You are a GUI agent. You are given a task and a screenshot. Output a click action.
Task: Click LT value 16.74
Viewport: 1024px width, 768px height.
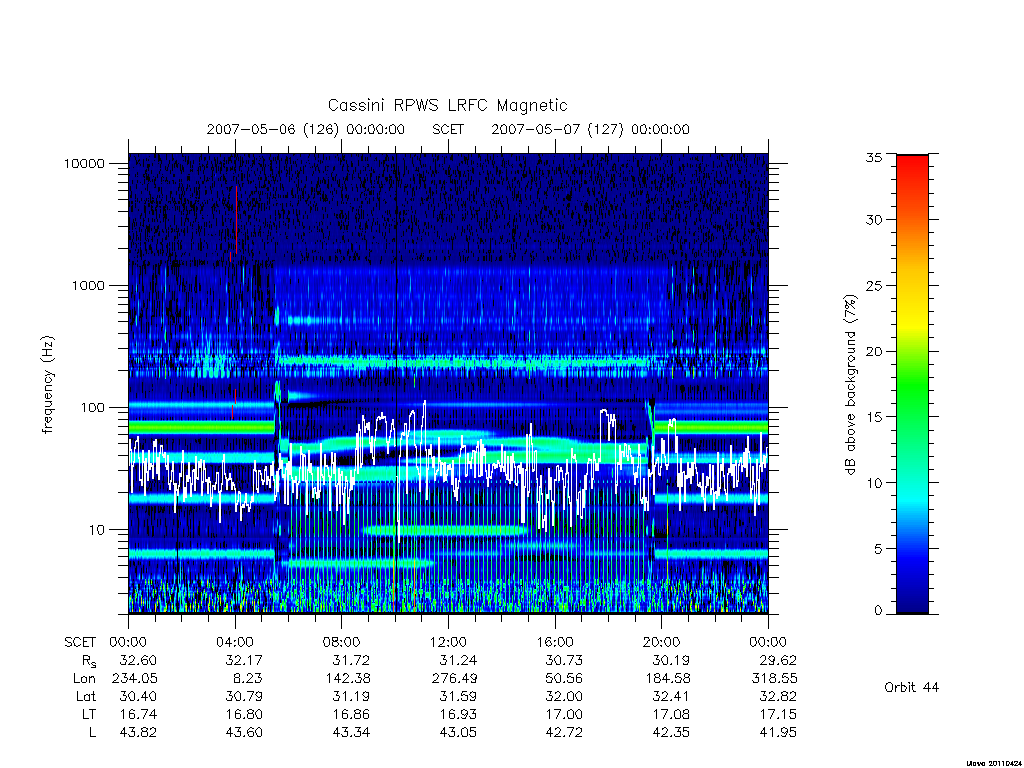pyautogui.click(x=138, y=714)
